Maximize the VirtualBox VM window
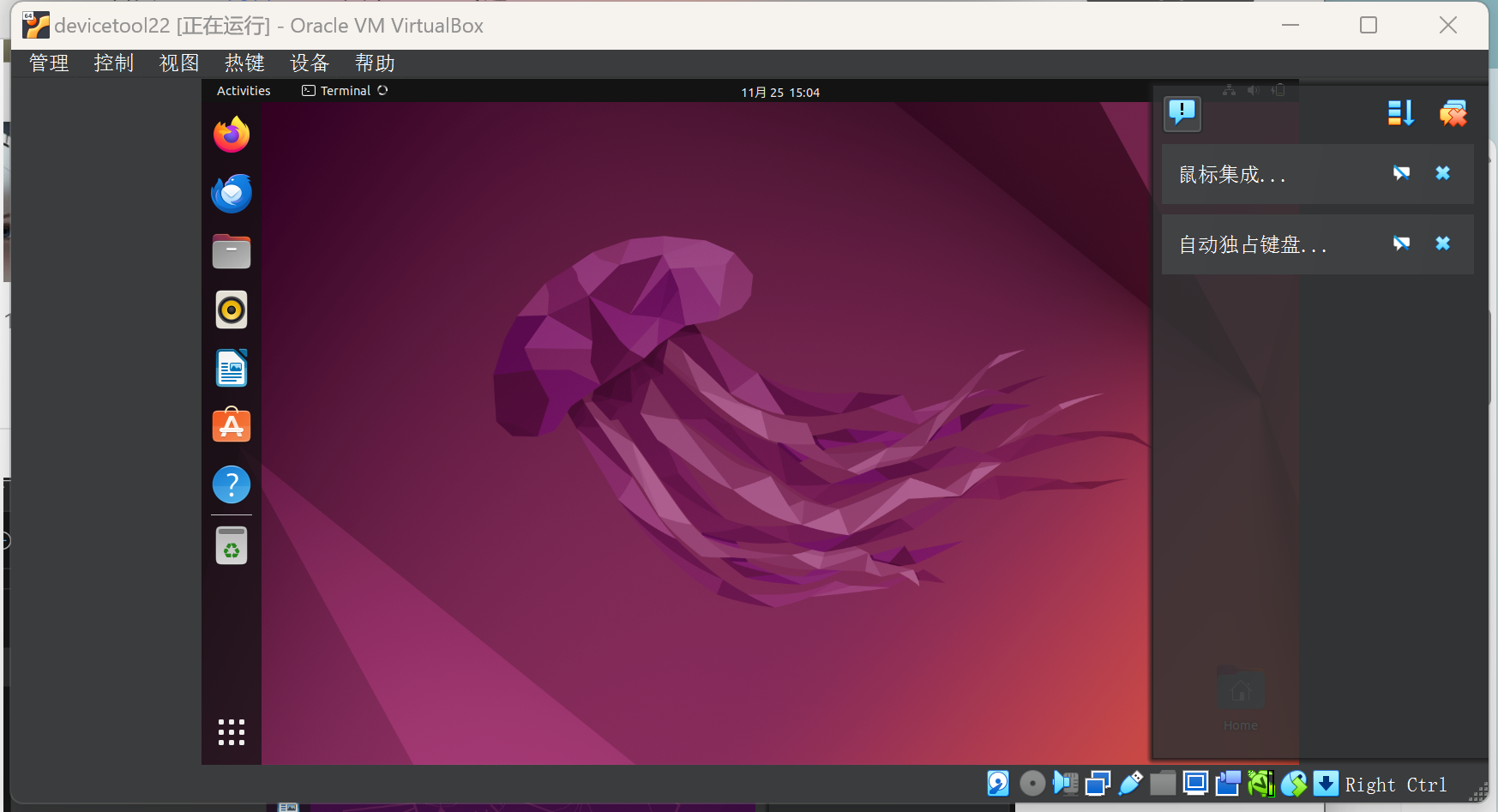 click(1369, 25)
